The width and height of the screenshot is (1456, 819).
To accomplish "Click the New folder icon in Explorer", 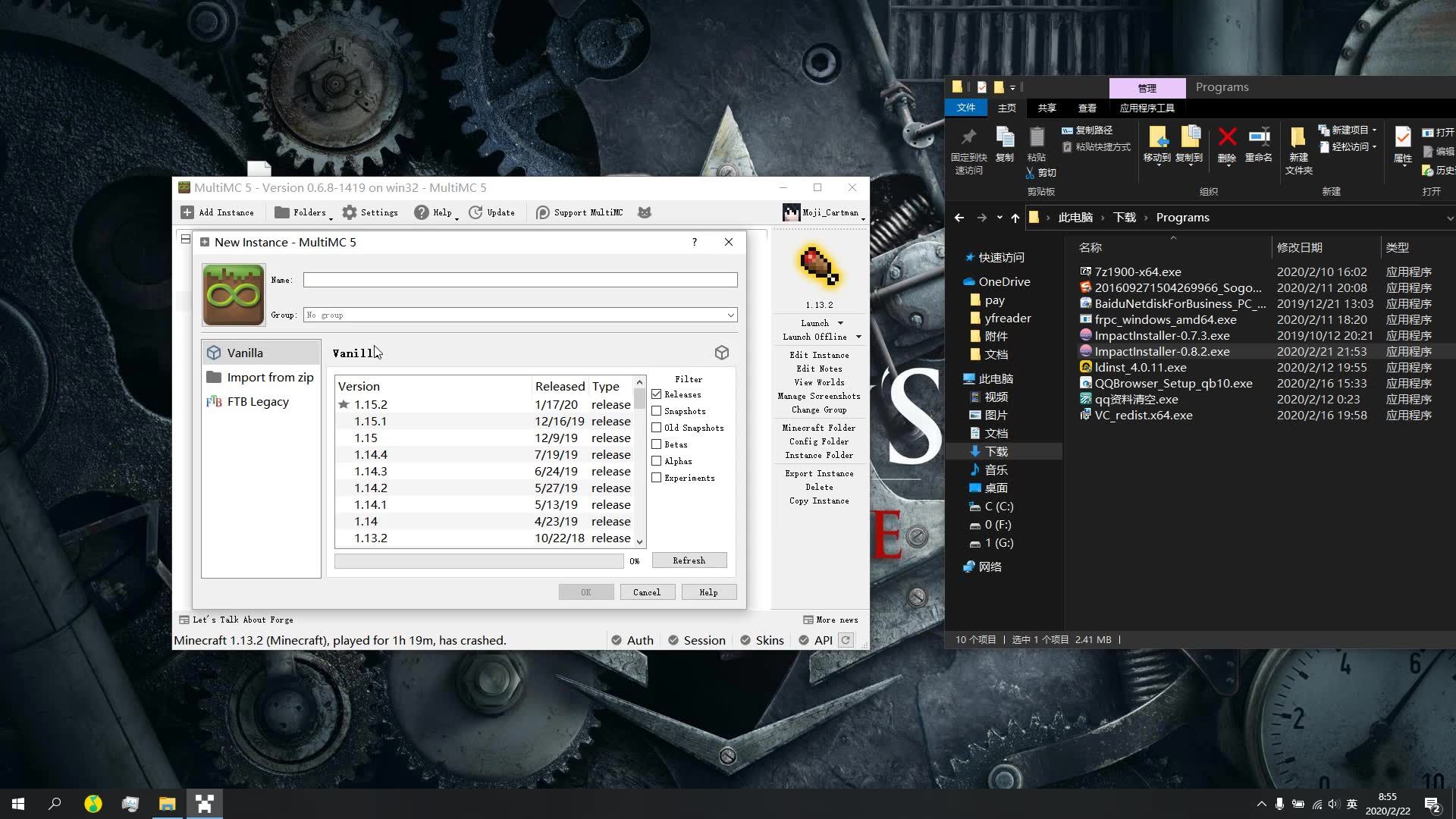I will (1298, 137).
